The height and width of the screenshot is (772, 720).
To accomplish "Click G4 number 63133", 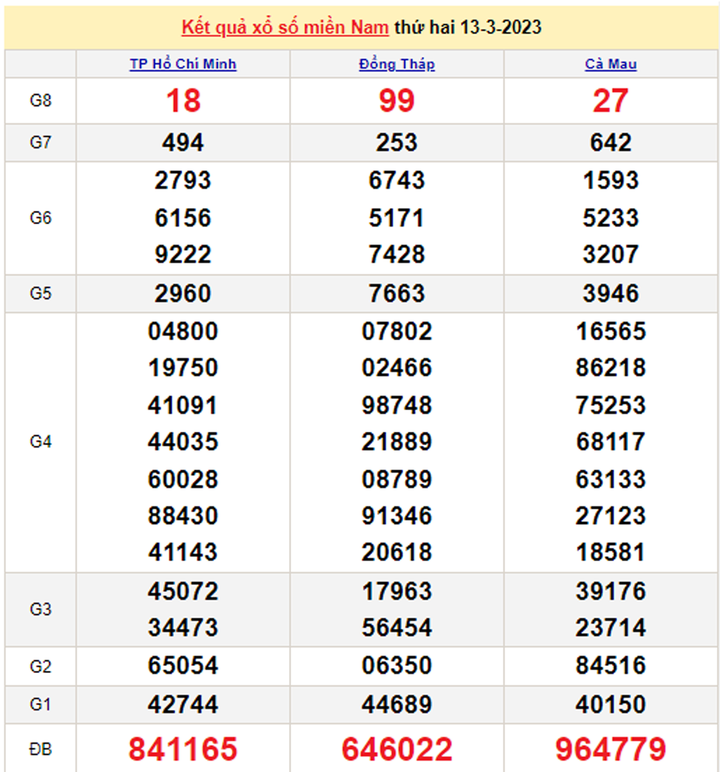I will [611, 479].
